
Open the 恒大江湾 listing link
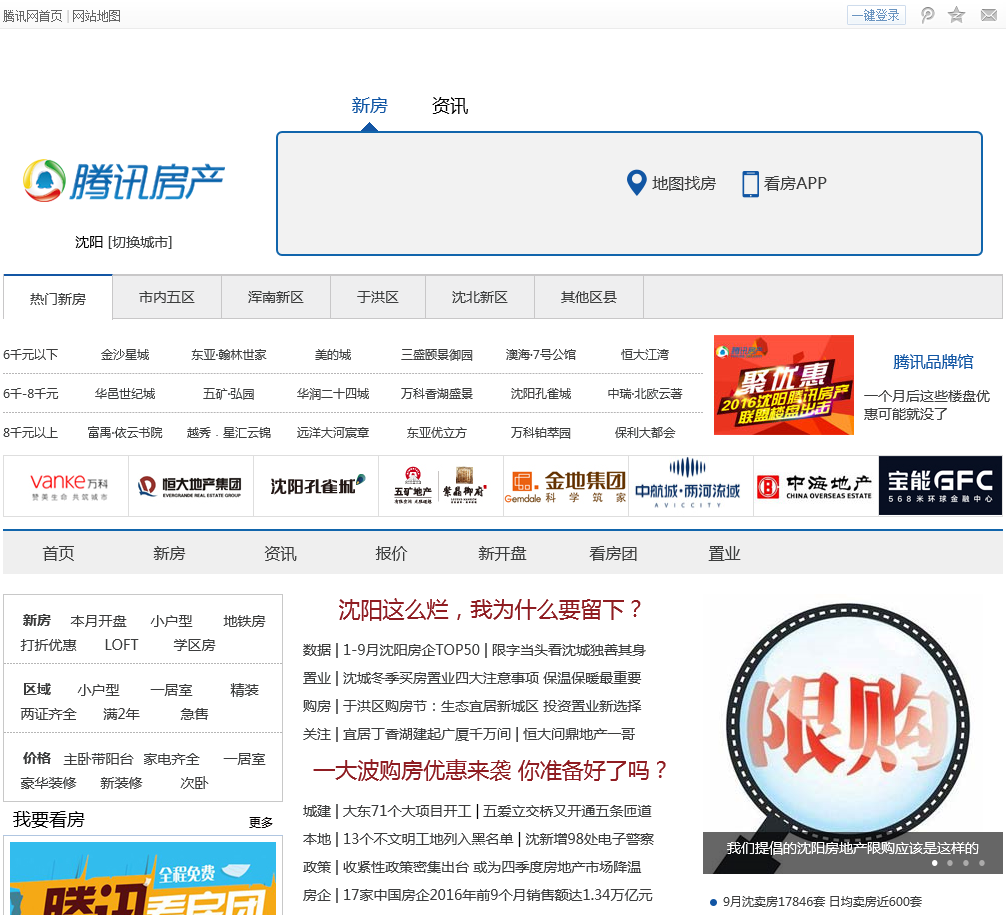click(x=645, y=355)
